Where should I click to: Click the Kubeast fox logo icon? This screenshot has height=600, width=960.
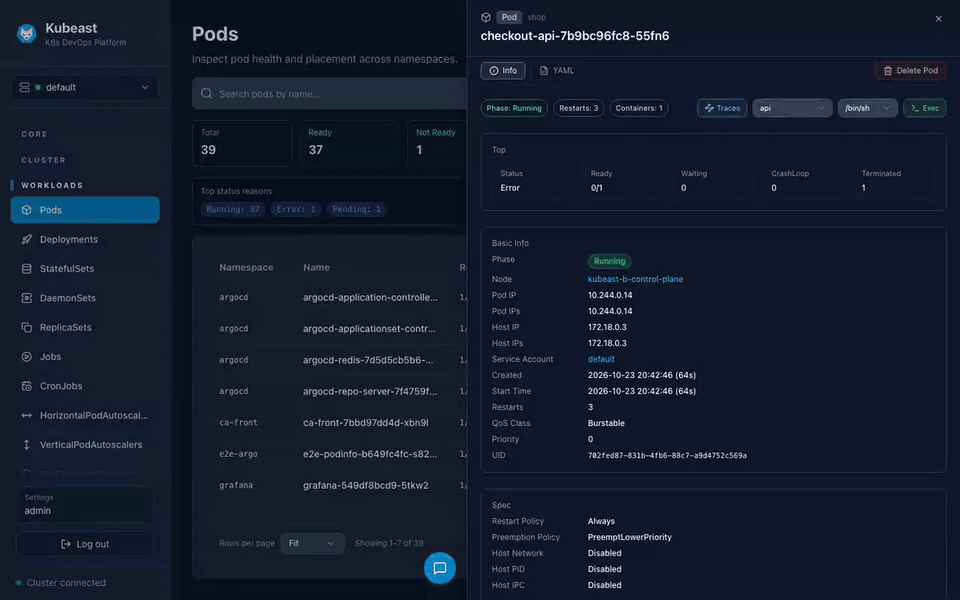(26, 34)
